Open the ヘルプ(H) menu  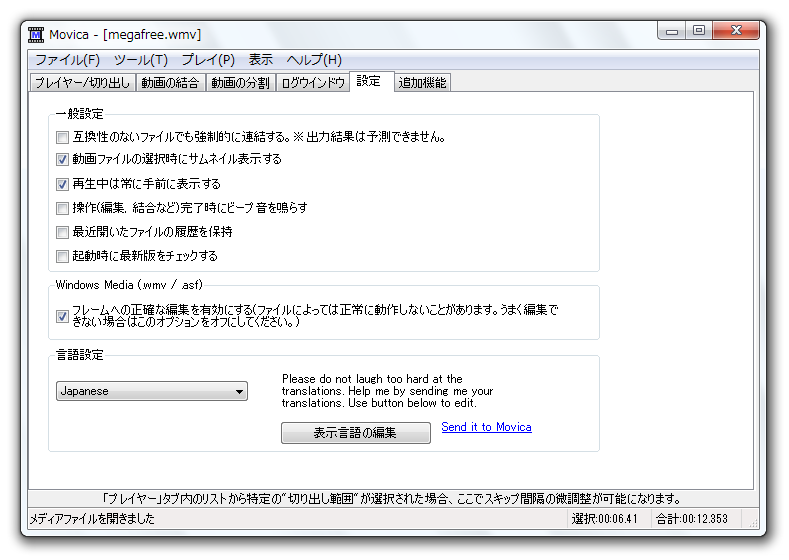pyautogui.click(x=314, y=60)
